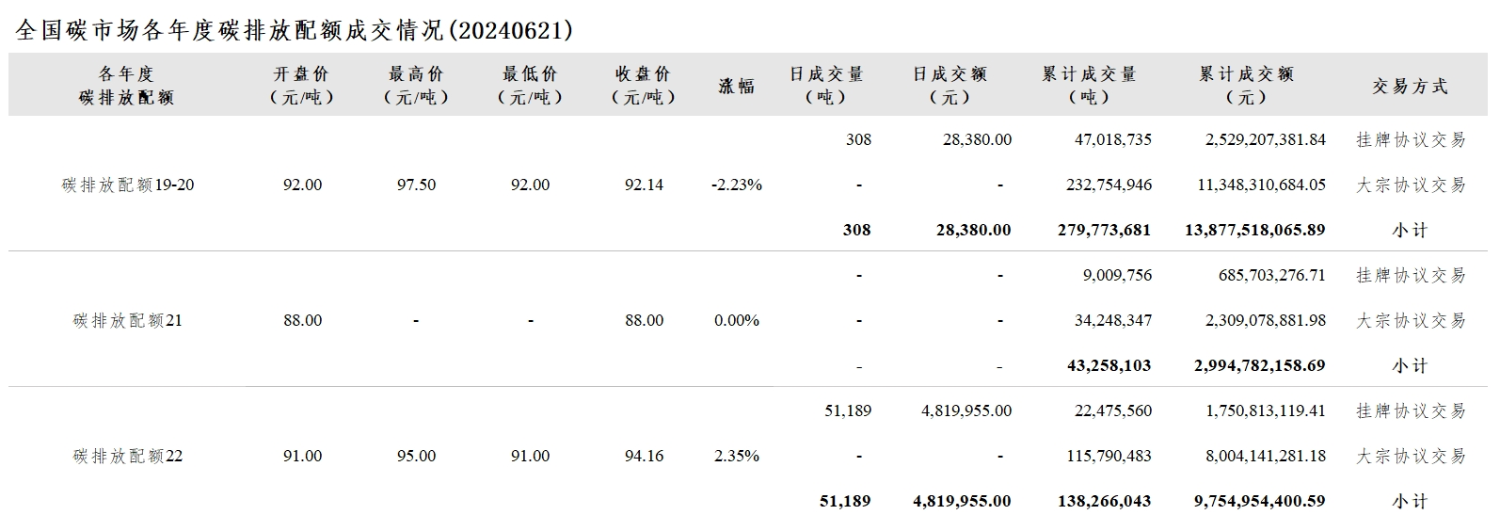Click the 97.50 highest price cell
The image size is (1500, 531).
(416, 185)
